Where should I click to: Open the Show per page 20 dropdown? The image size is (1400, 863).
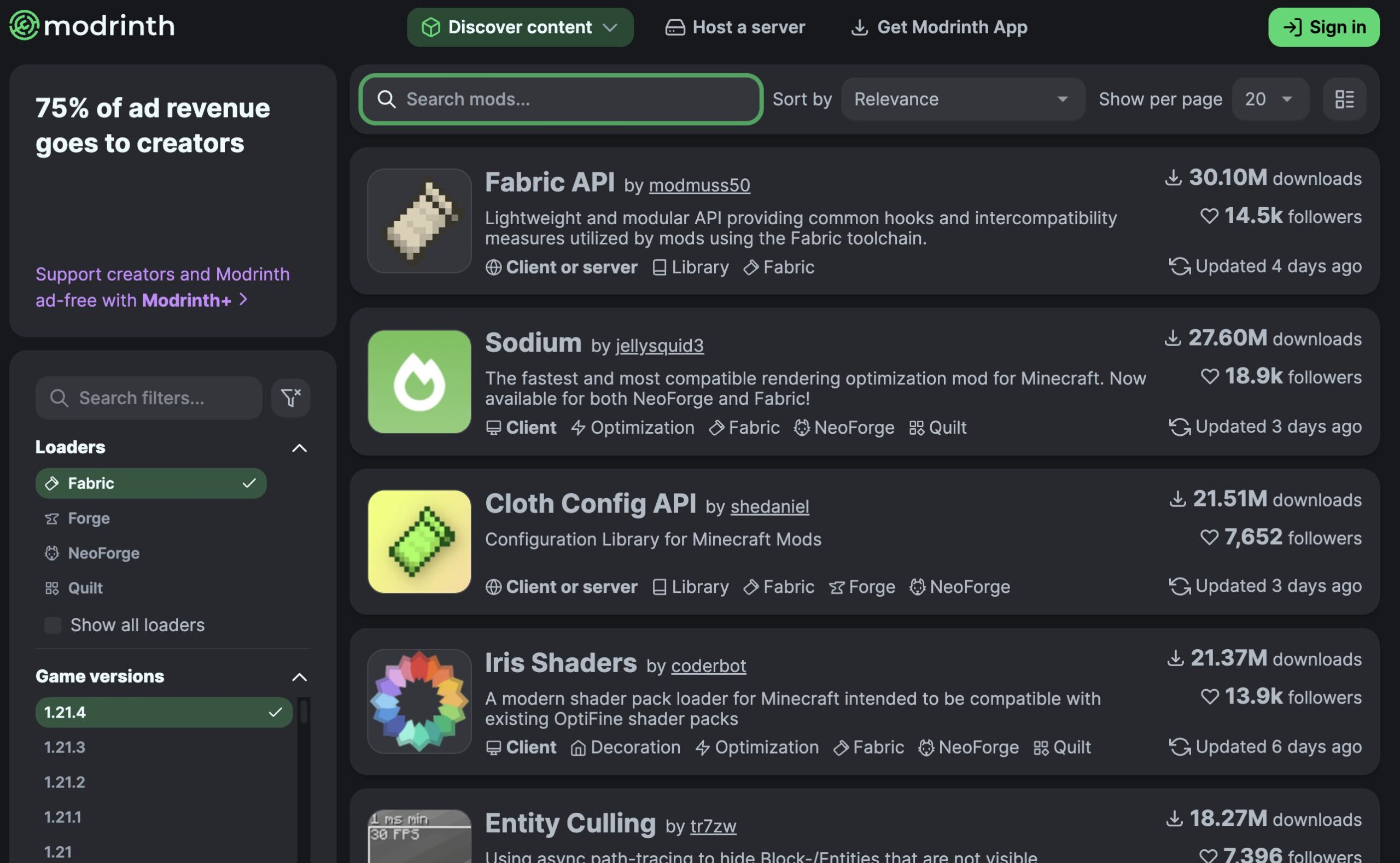[x=1270, y=100]
